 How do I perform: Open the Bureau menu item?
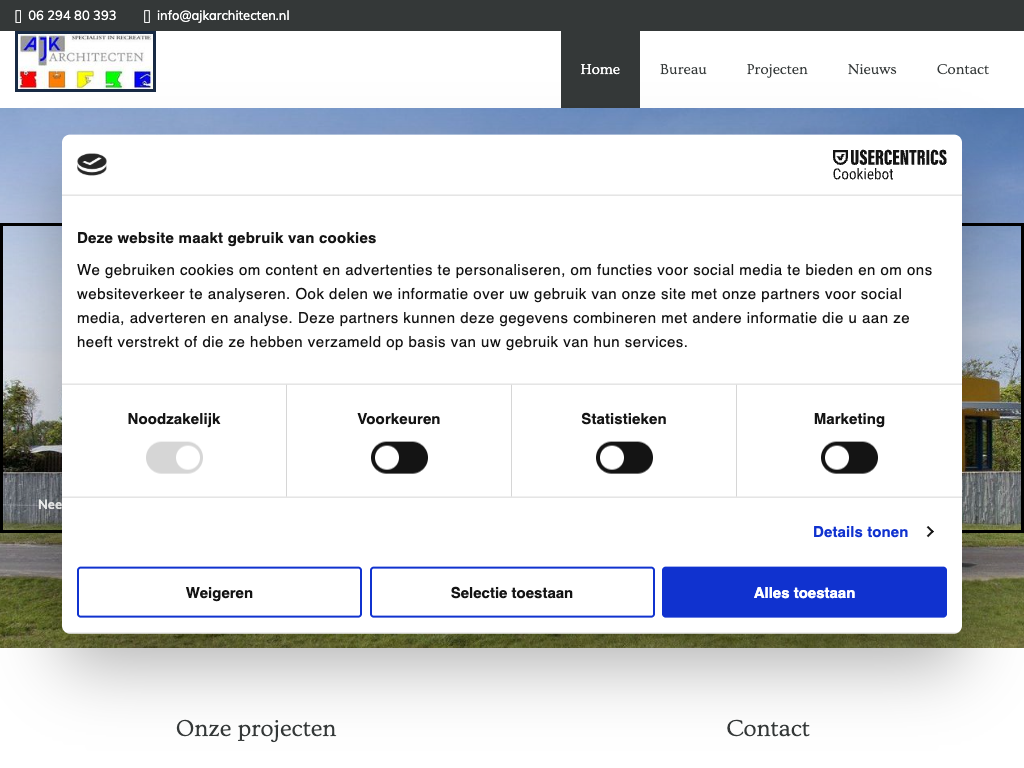coord(683,69)
